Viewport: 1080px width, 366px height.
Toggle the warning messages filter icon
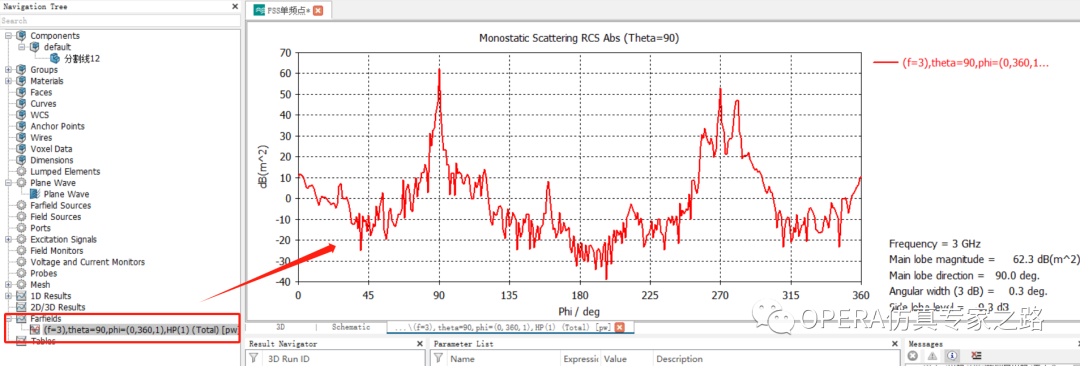point(932,356)
